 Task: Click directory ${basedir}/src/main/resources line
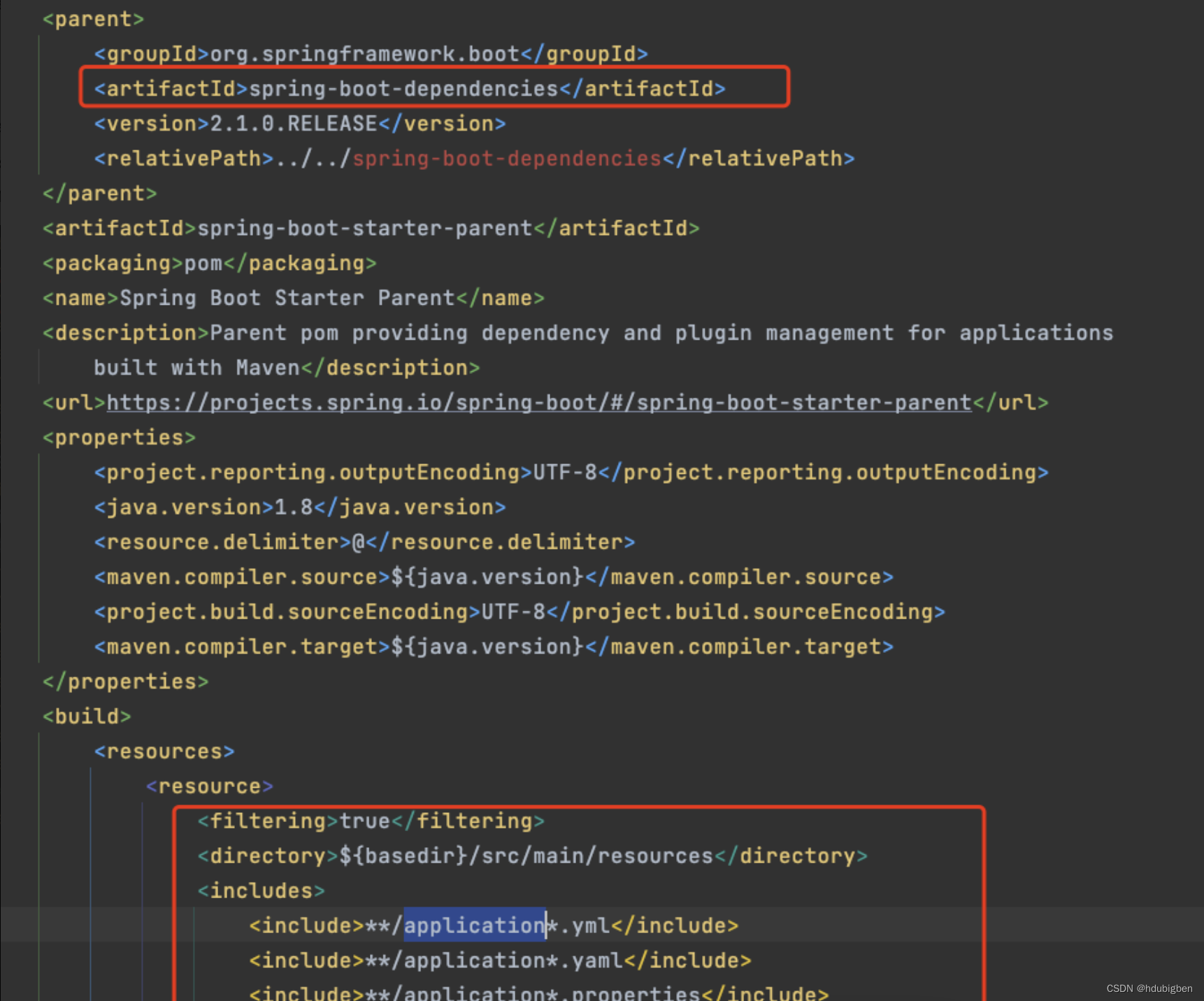(532, 858)
